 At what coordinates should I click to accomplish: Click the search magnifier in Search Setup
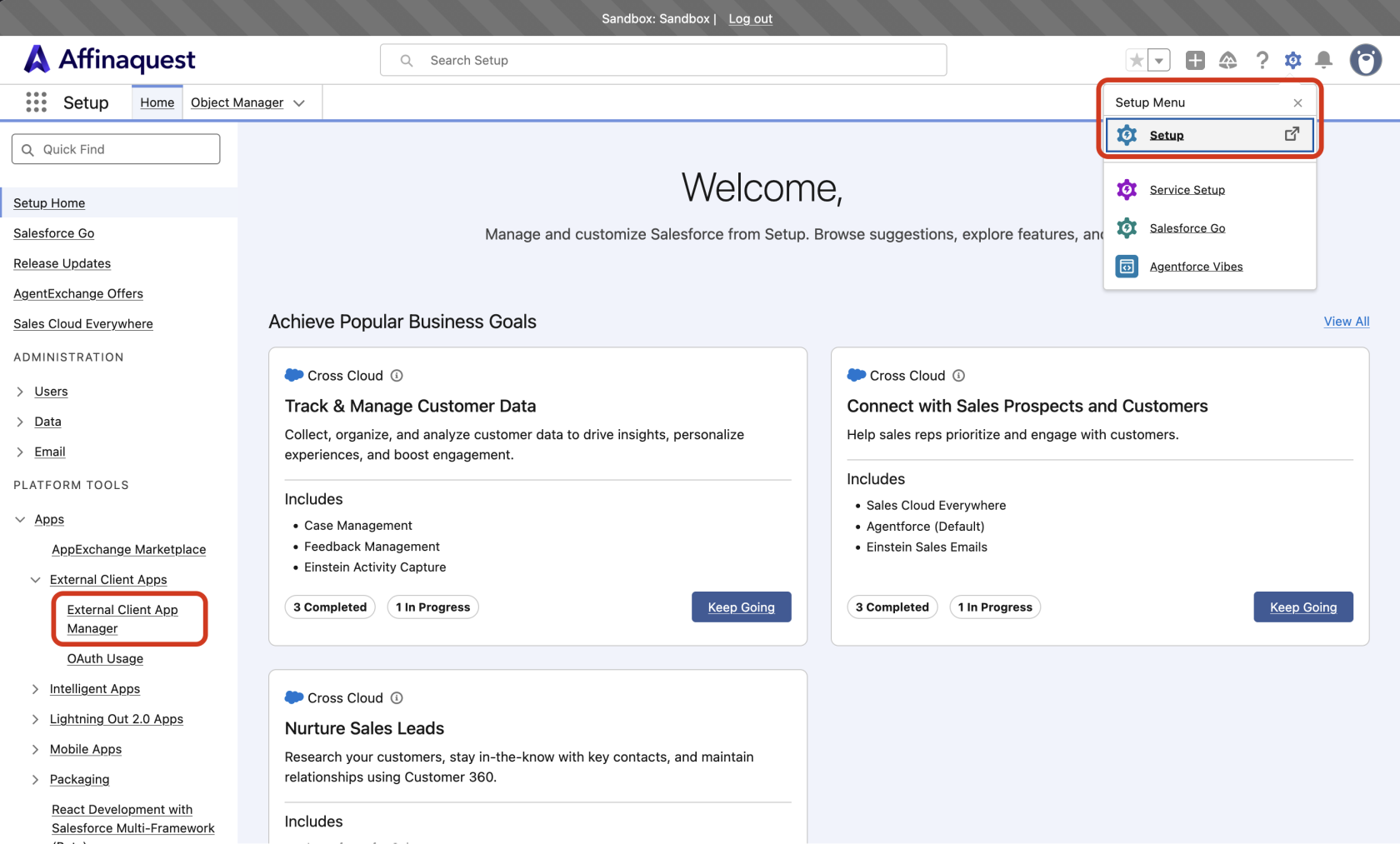click(x=407, y=60)
